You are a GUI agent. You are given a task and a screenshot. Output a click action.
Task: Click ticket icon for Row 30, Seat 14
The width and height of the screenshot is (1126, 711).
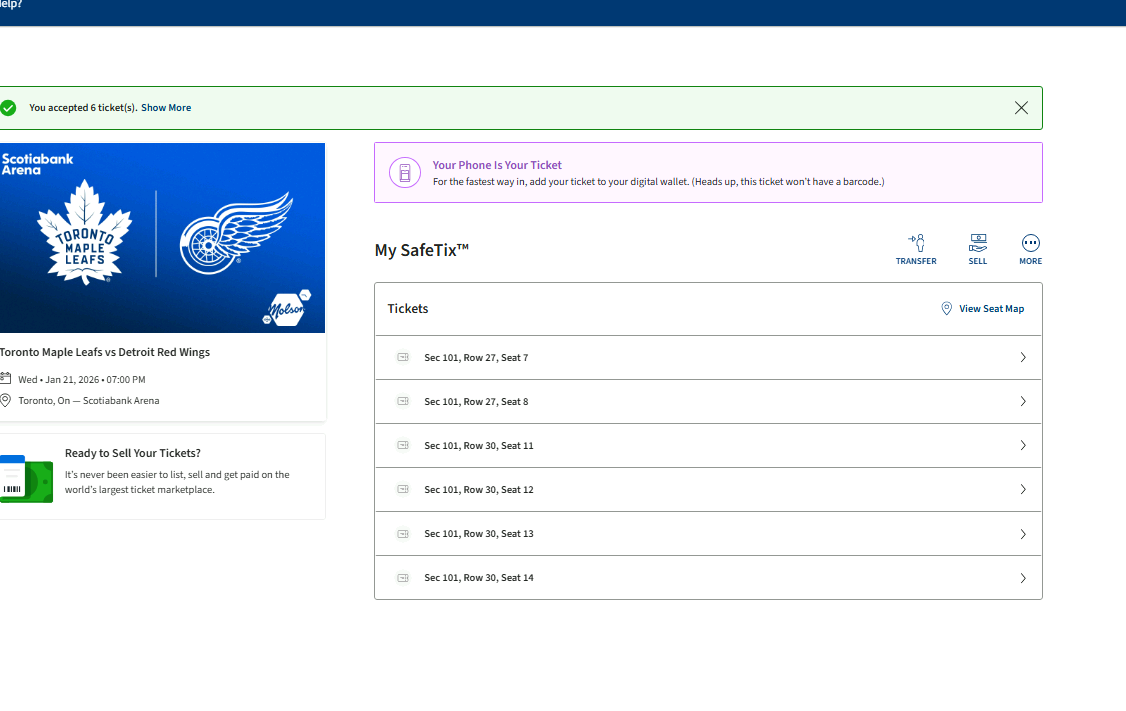click(404, 577)
